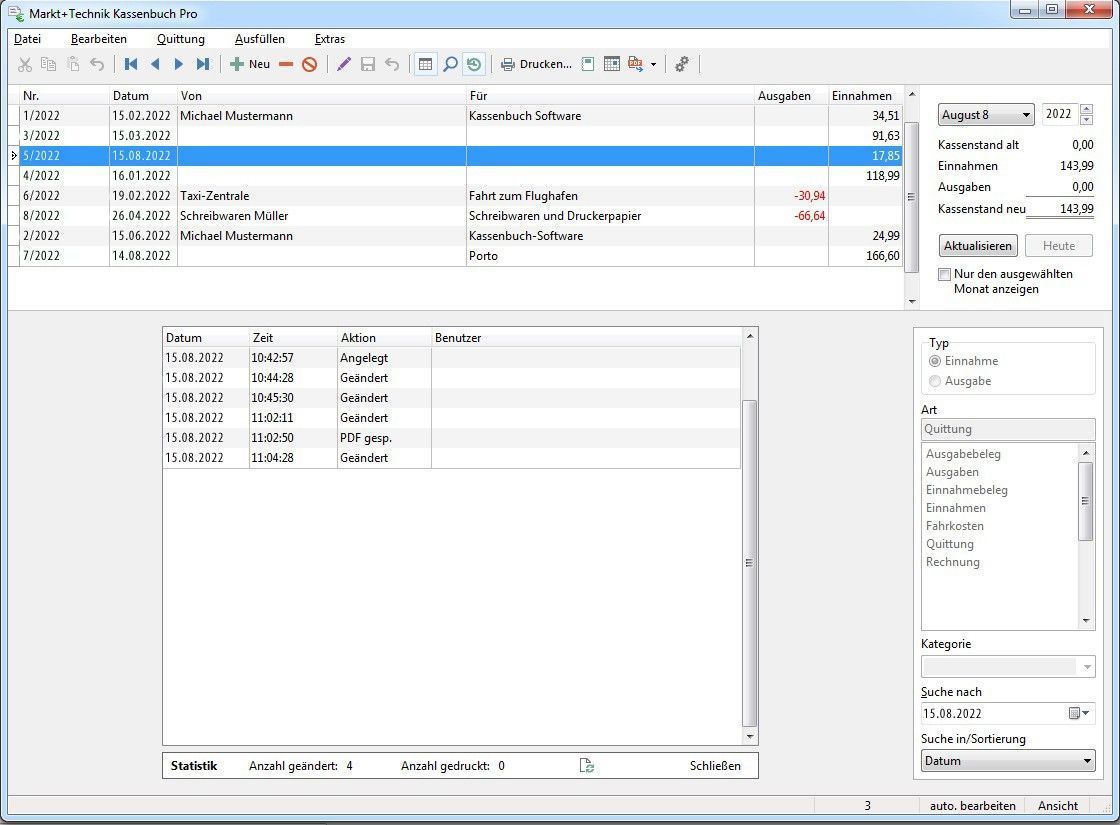Image resolution: width=1120 pixels, height=825 pixels.
Task: Toggle the history clock icon in toolbar
Action: tap(474, 64)
